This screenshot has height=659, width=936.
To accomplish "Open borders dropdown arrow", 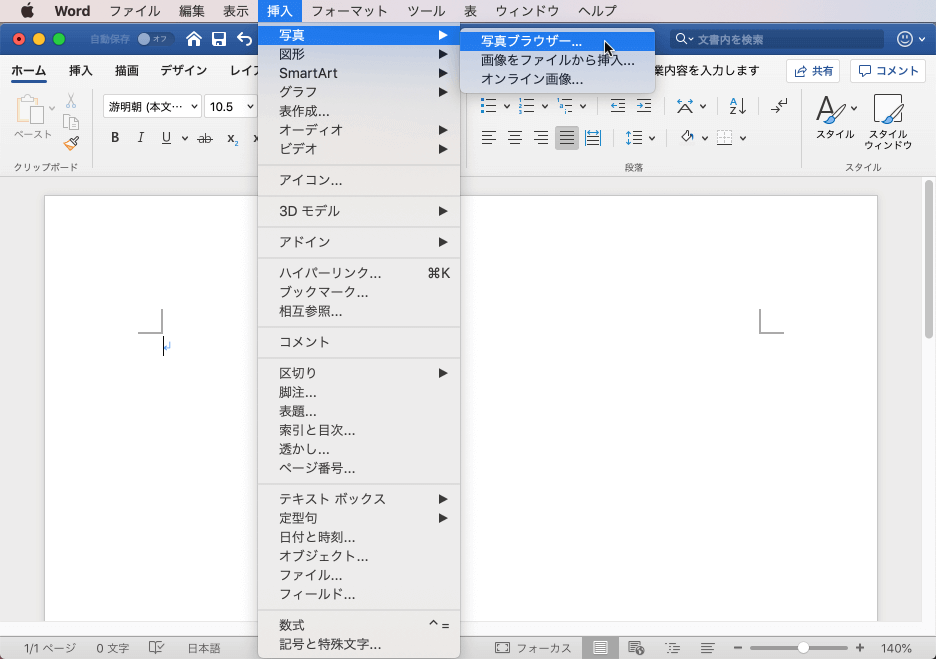I will pos(743,138).
